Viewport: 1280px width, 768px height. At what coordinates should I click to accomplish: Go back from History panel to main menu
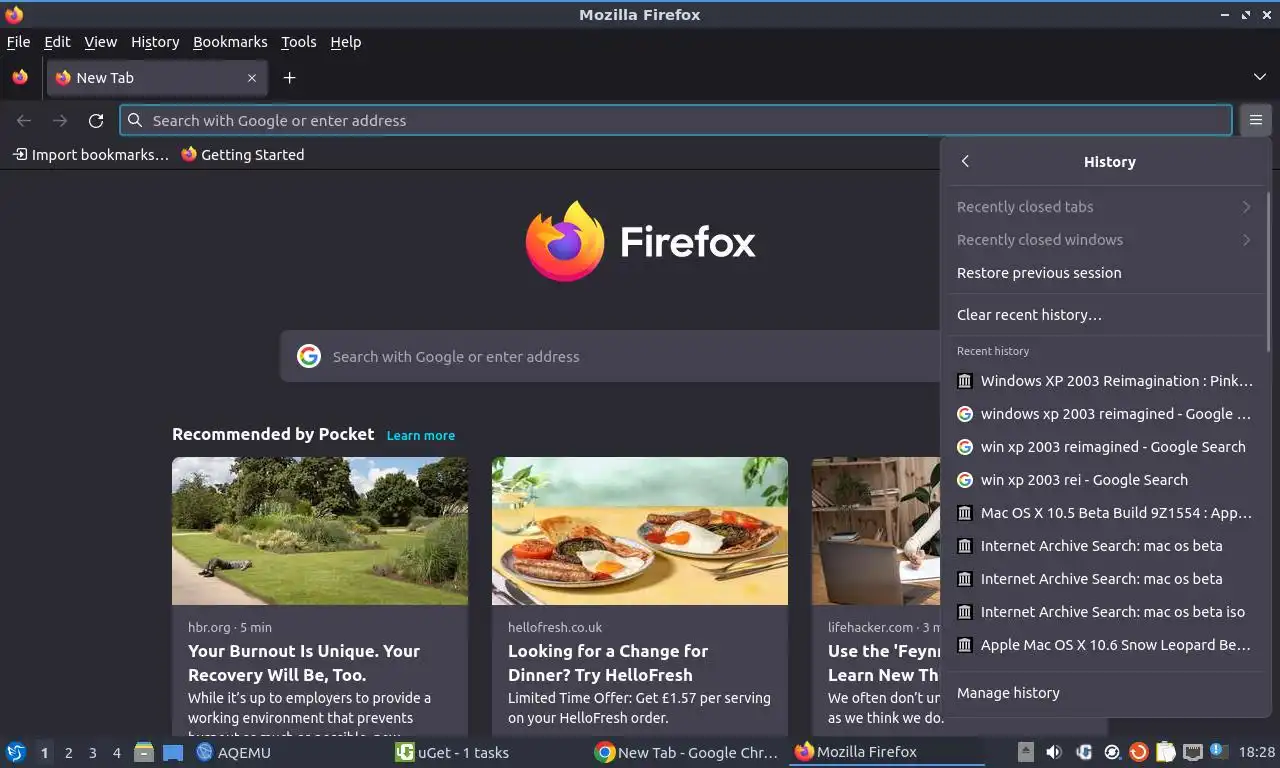965,161
